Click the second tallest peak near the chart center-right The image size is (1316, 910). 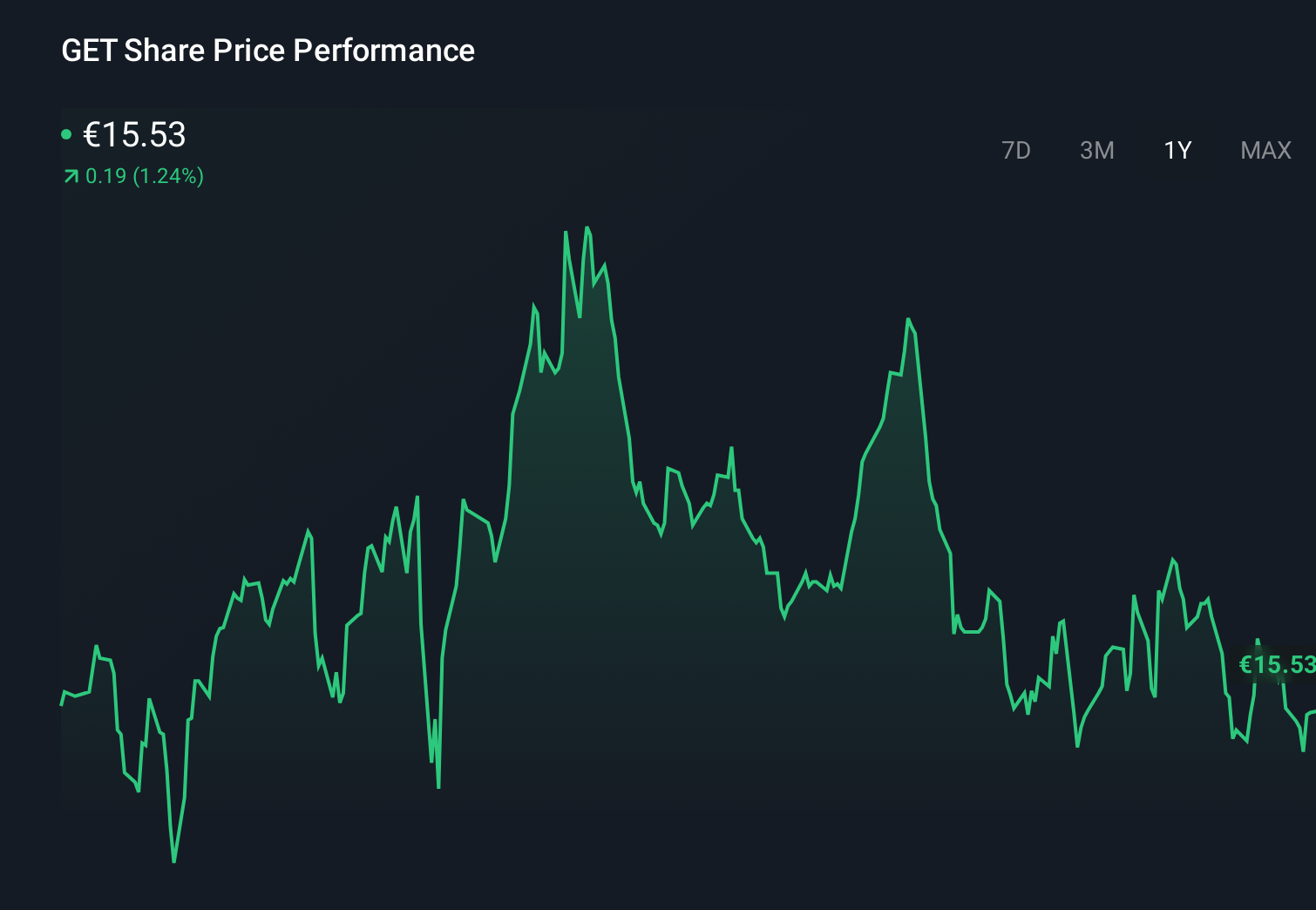tap(911, 319)
